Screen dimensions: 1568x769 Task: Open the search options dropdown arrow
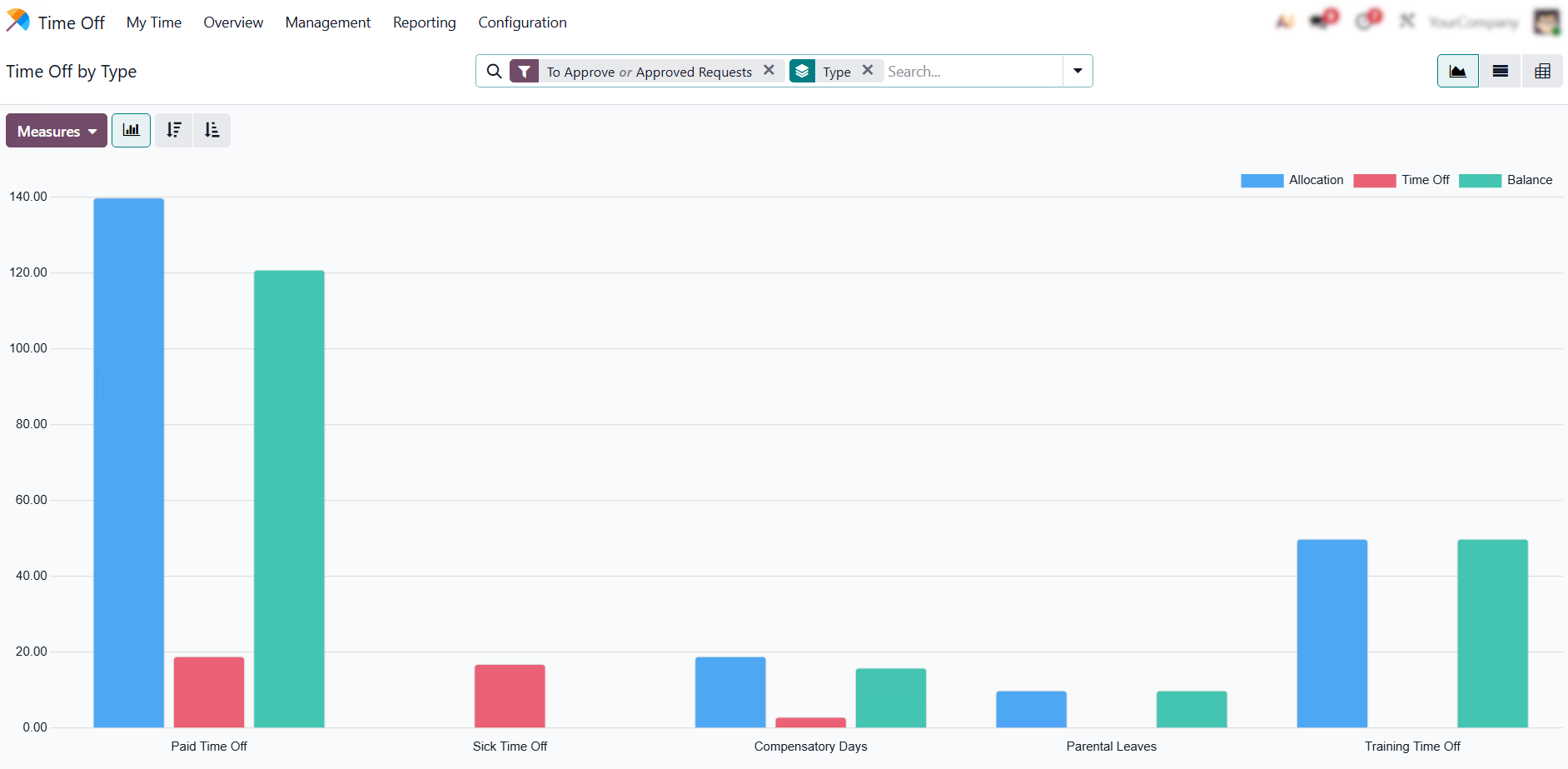click(1078, 72)
